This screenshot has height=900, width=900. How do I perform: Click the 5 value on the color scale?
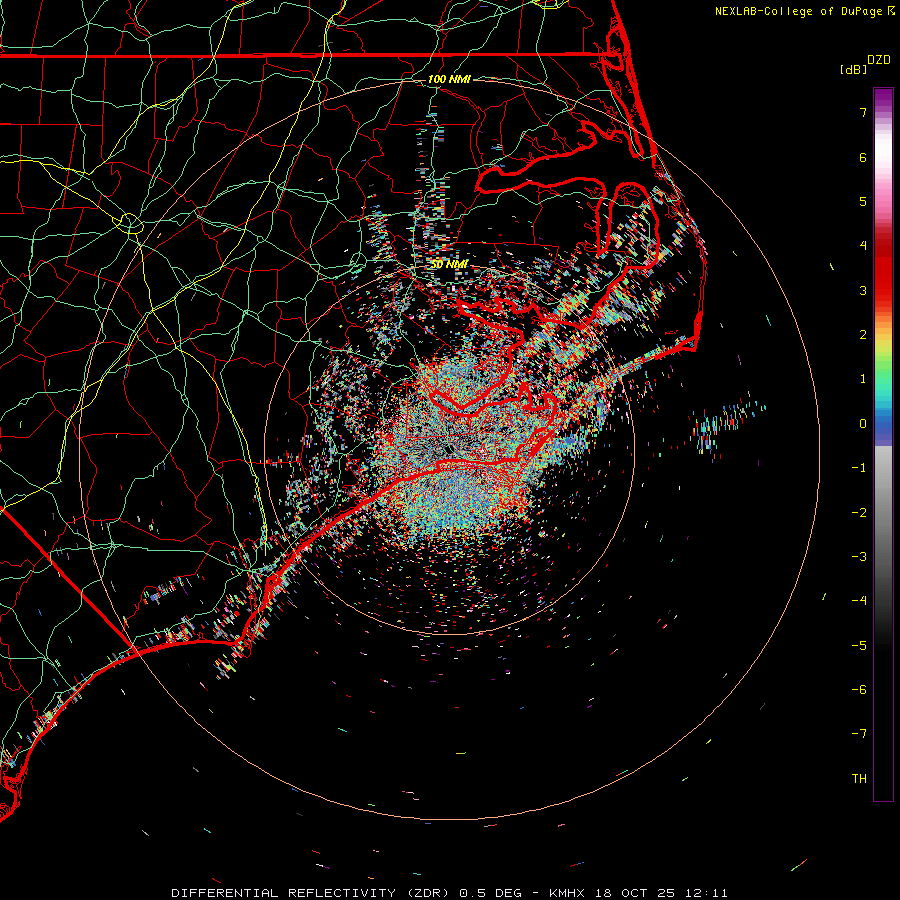tap(863, 201)
